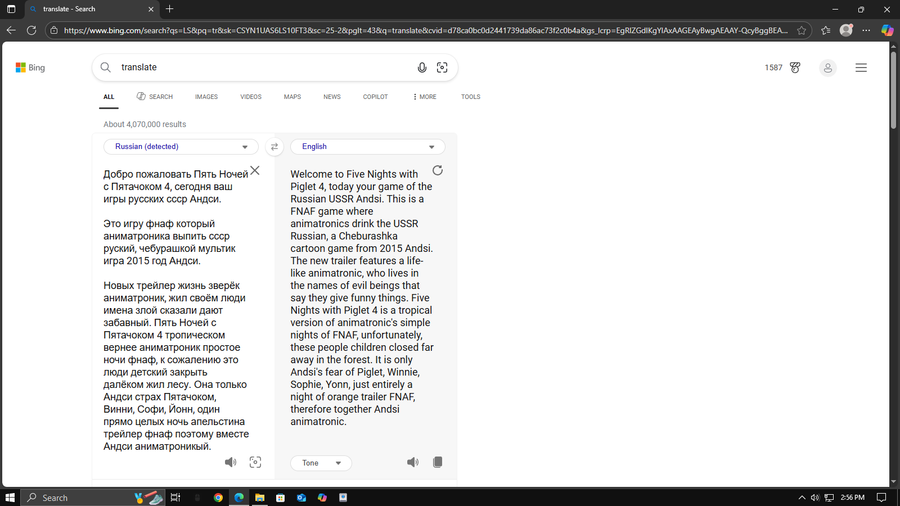Switch to the SEARCH tab
This screenshot has width=900, height=506.
click(x=154, y=97)
